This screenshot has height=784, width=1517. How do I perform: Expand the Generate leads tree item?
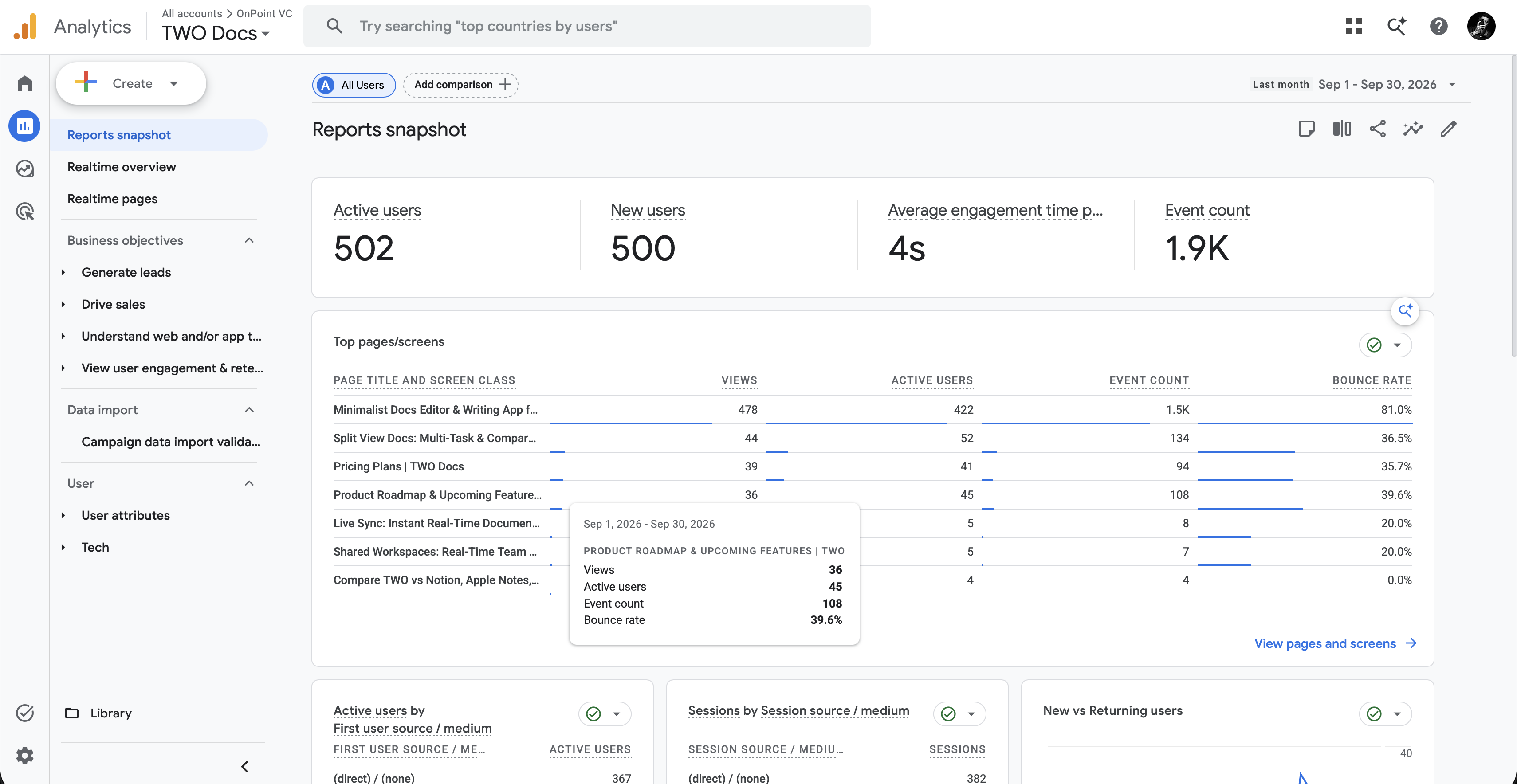(x=63, y=273)
